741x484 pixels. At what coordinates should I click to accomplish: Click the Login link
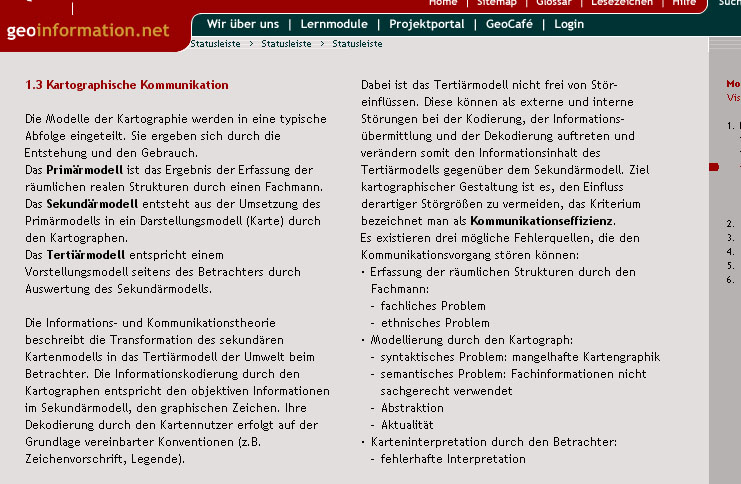pos(569,24)
